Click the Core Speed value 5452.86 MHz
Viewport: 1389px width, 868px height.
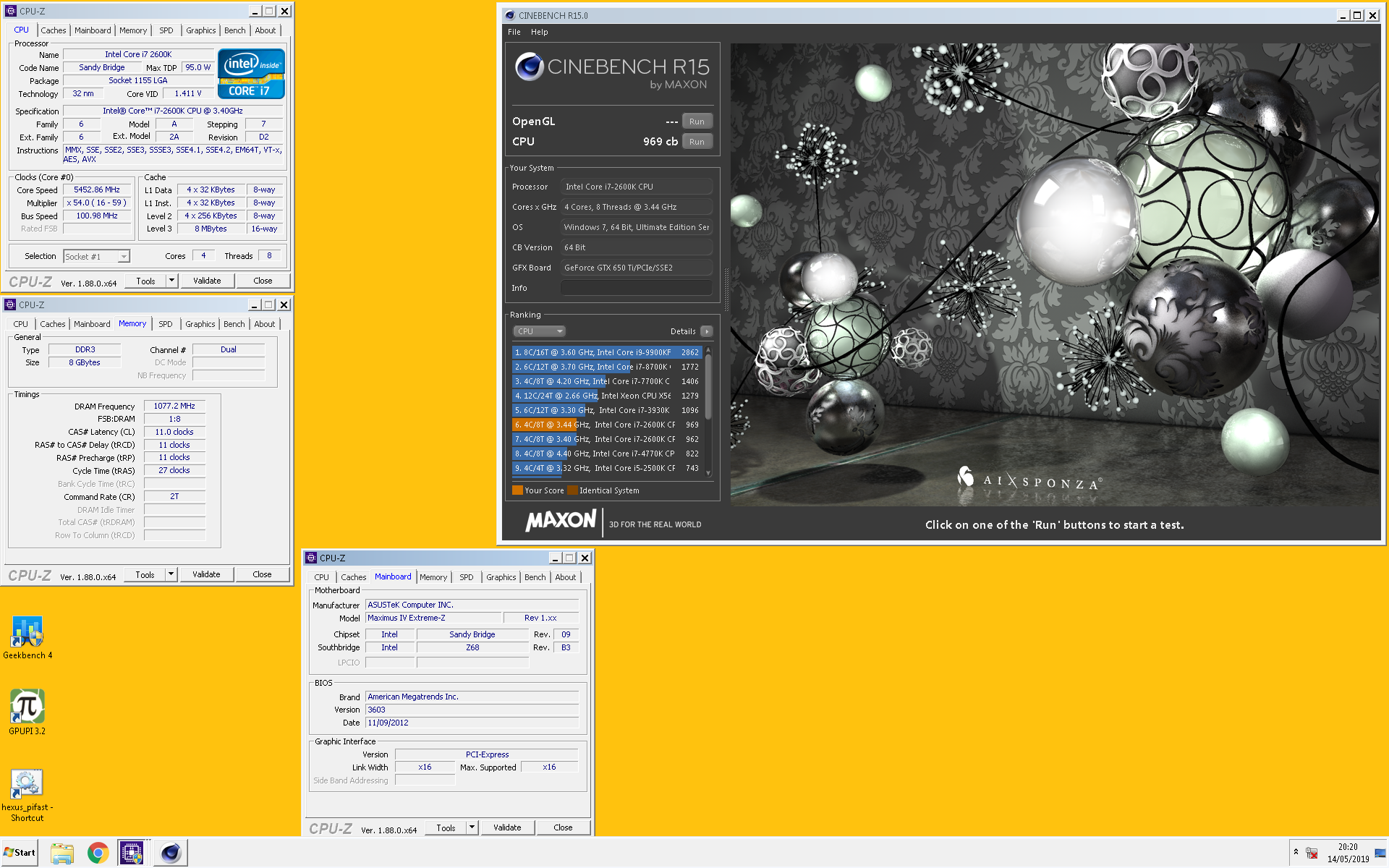tap(97, 190)
